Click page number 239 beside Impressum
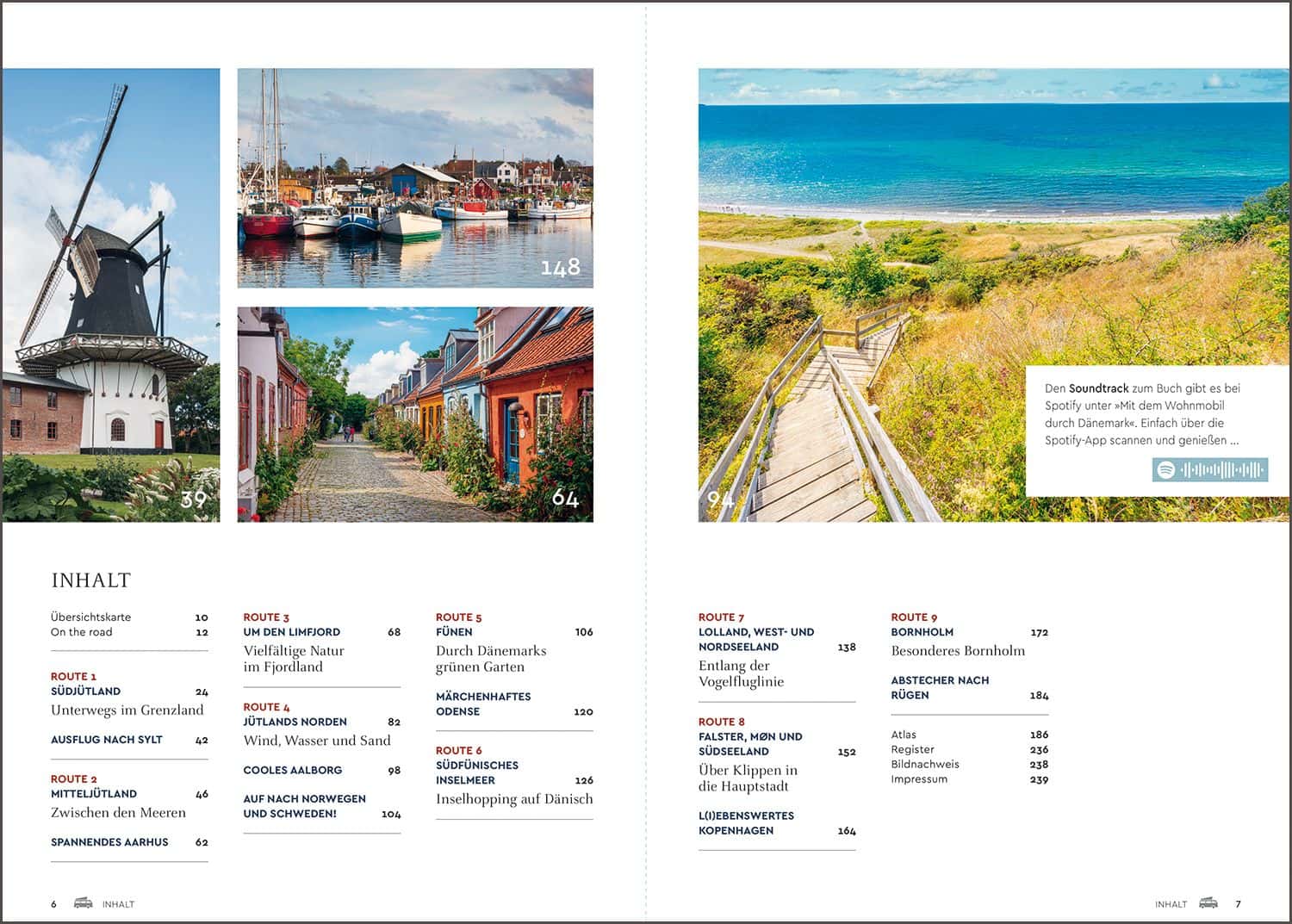1292x924 pixels. [x=1039, y=779]
